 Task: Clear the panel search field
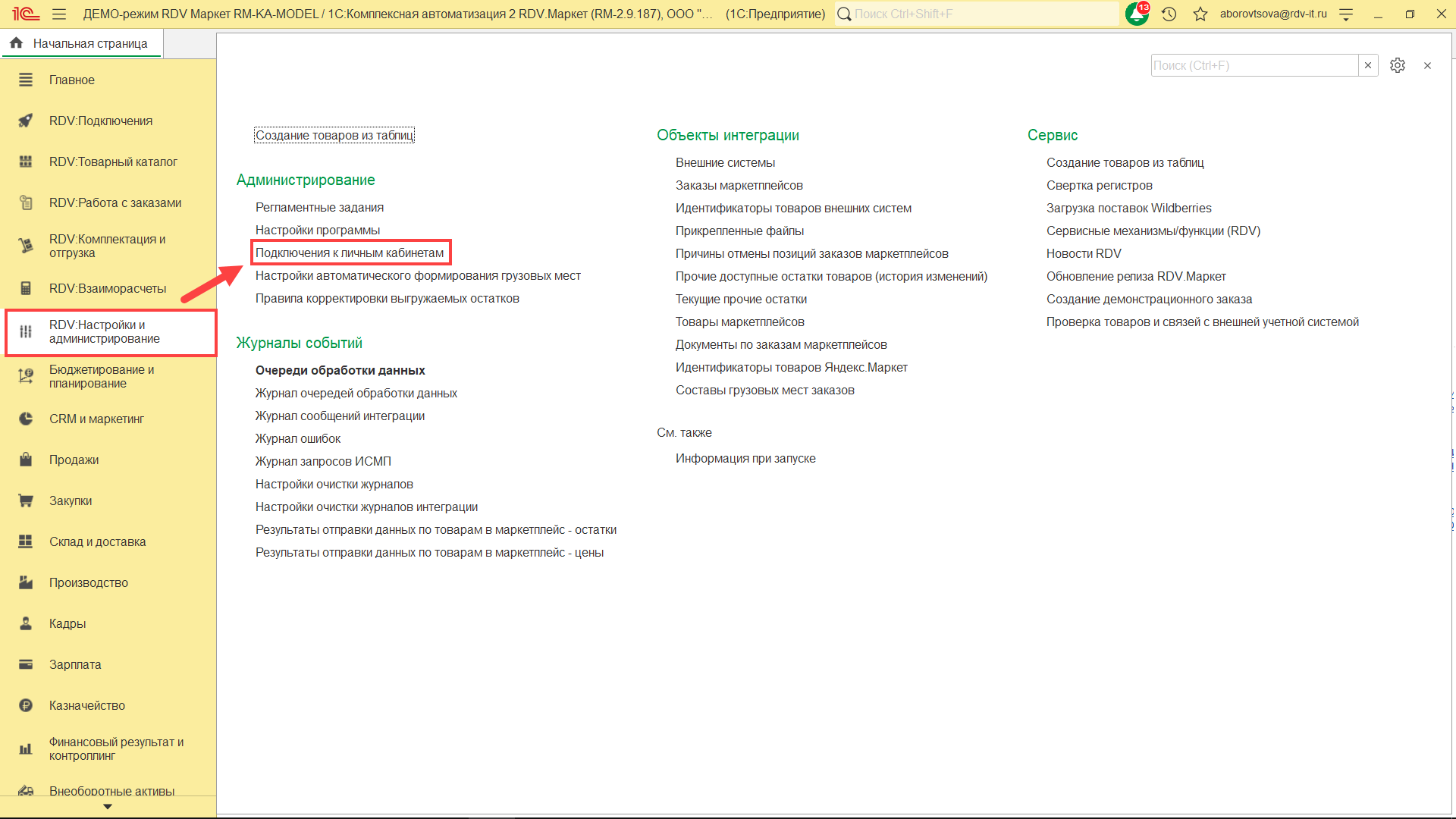click(1368, 65)
